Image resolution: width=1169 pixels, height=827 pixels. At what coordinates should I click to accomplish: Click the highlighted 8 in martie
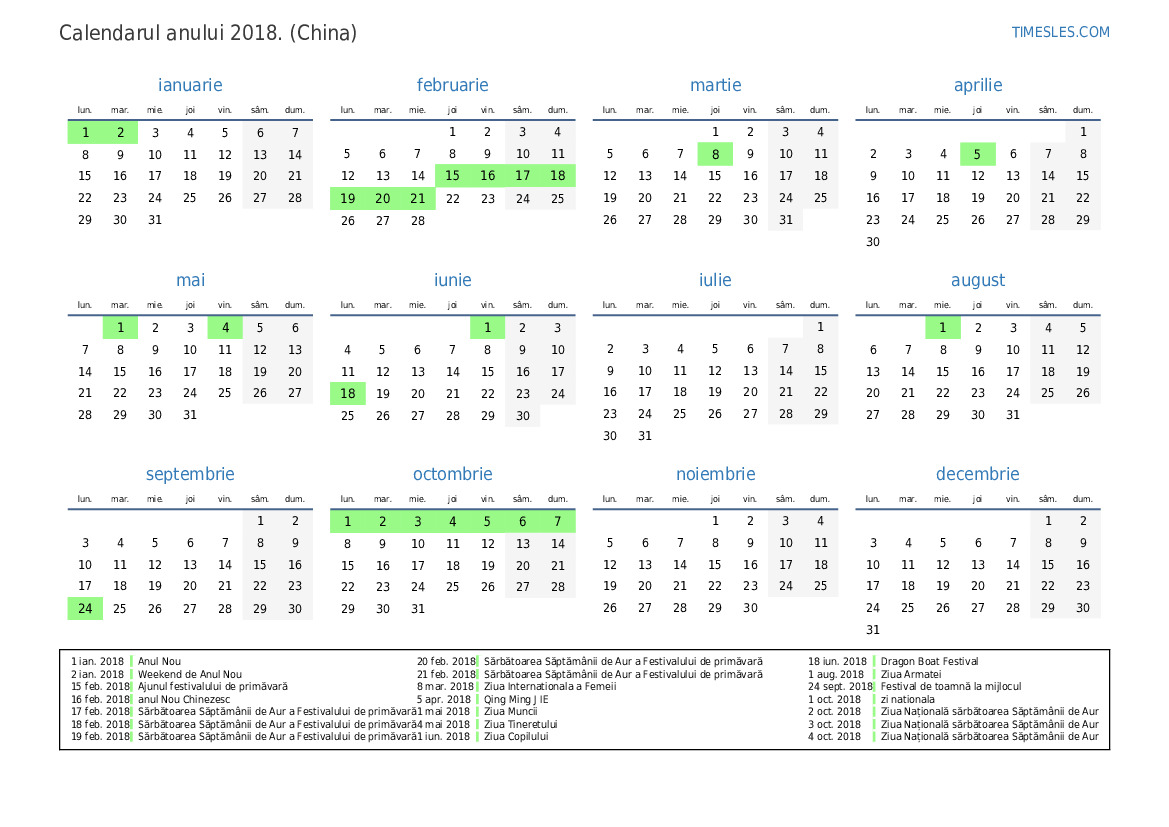pyautogui.click(x=715, y=154)
